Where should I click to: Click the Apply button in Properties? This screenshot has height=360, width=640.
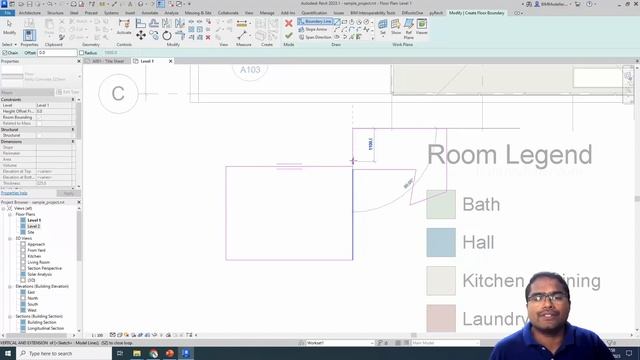point(68,193)
